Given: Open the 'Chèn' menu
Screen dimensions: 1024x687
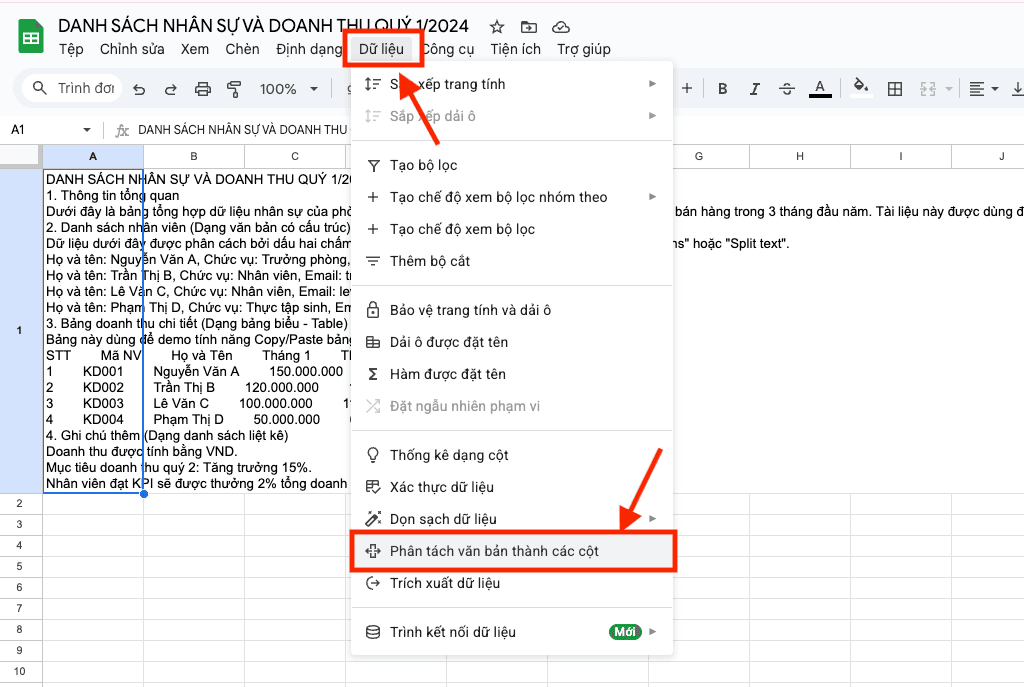Looking at the screenshot, I should point(242,49).
